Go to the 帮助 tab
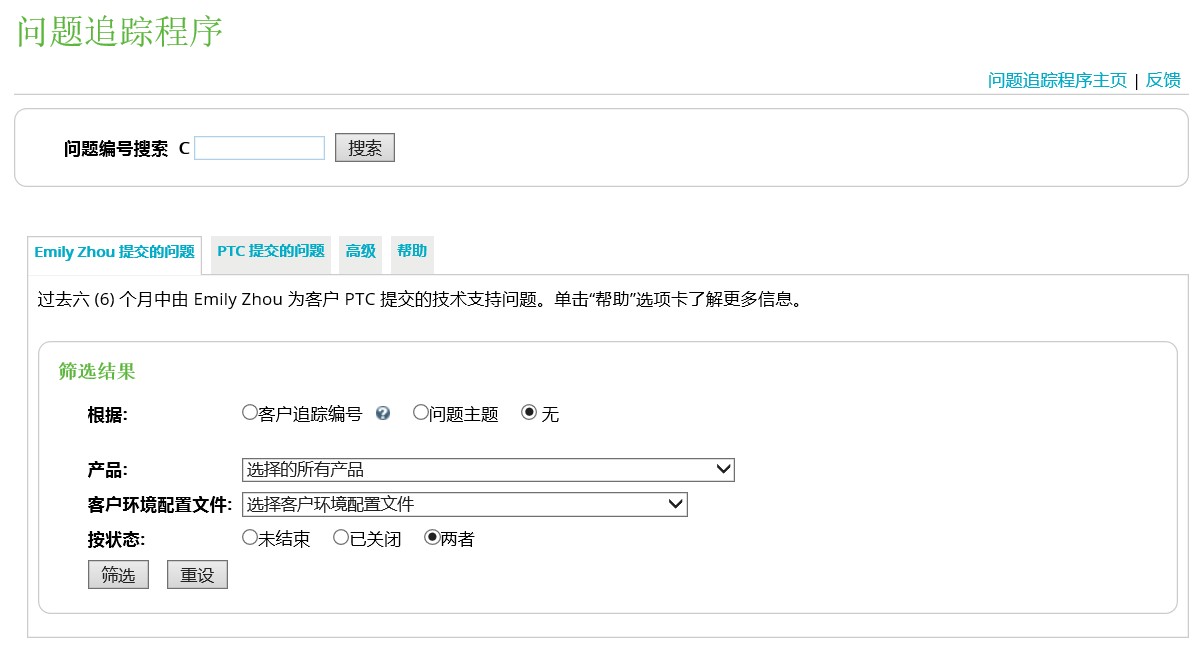The height and width of the screenshot is (645, 1203). tap(412, 252)
